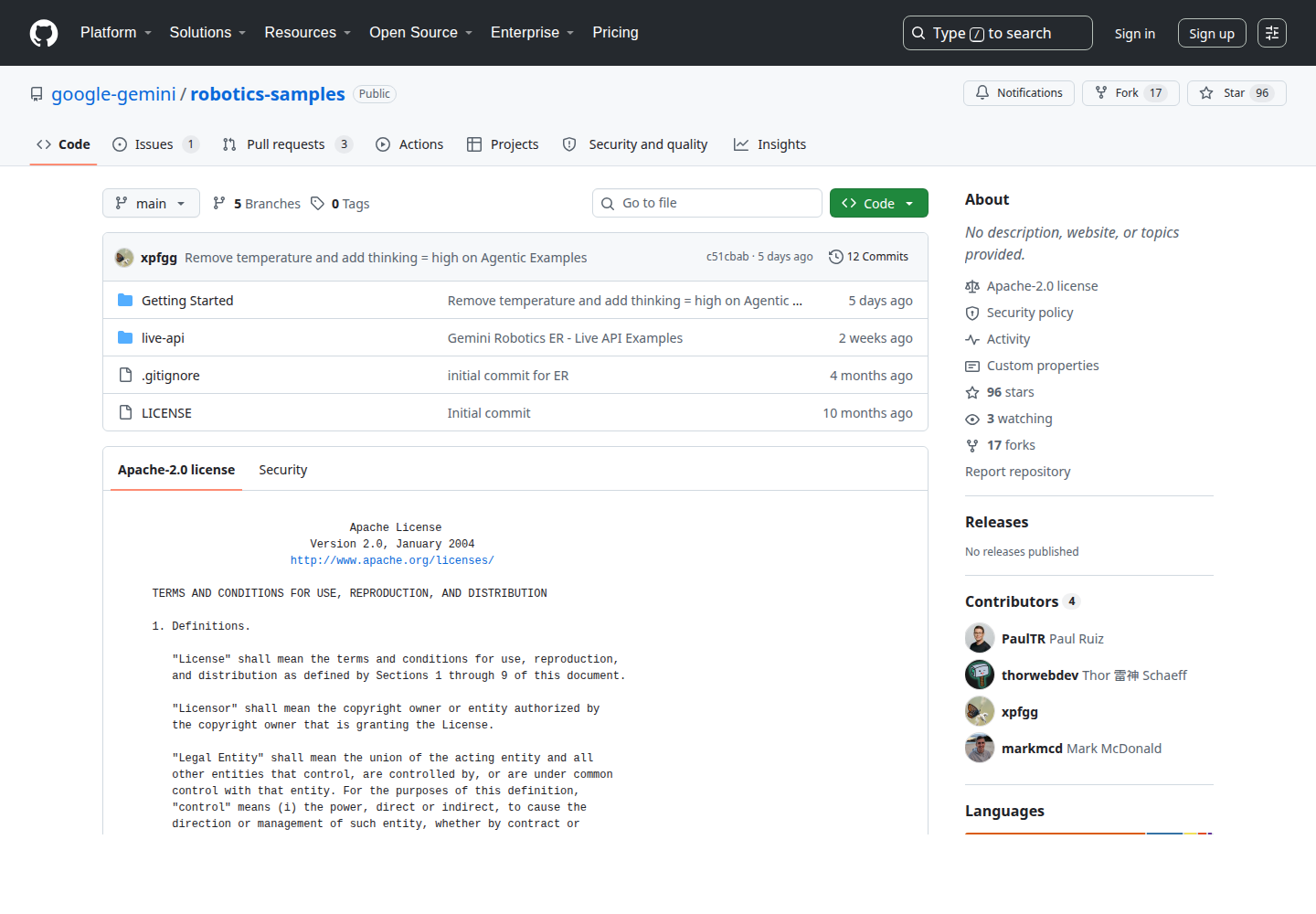
Task: Star the robotics-samples repository
Action: 1236,93
